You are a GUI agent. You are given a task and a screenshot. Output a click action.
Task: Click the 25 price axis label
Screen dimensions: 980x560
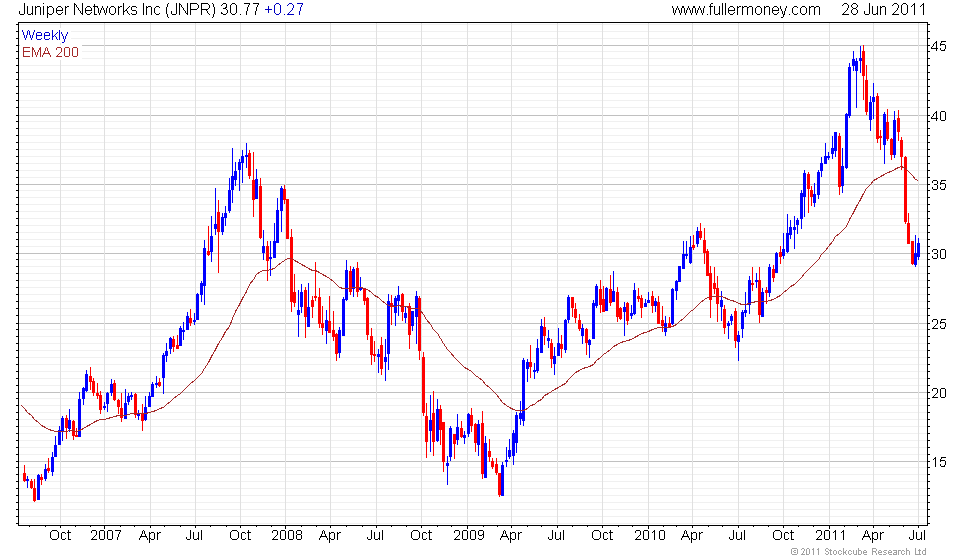tap(939, 324)
